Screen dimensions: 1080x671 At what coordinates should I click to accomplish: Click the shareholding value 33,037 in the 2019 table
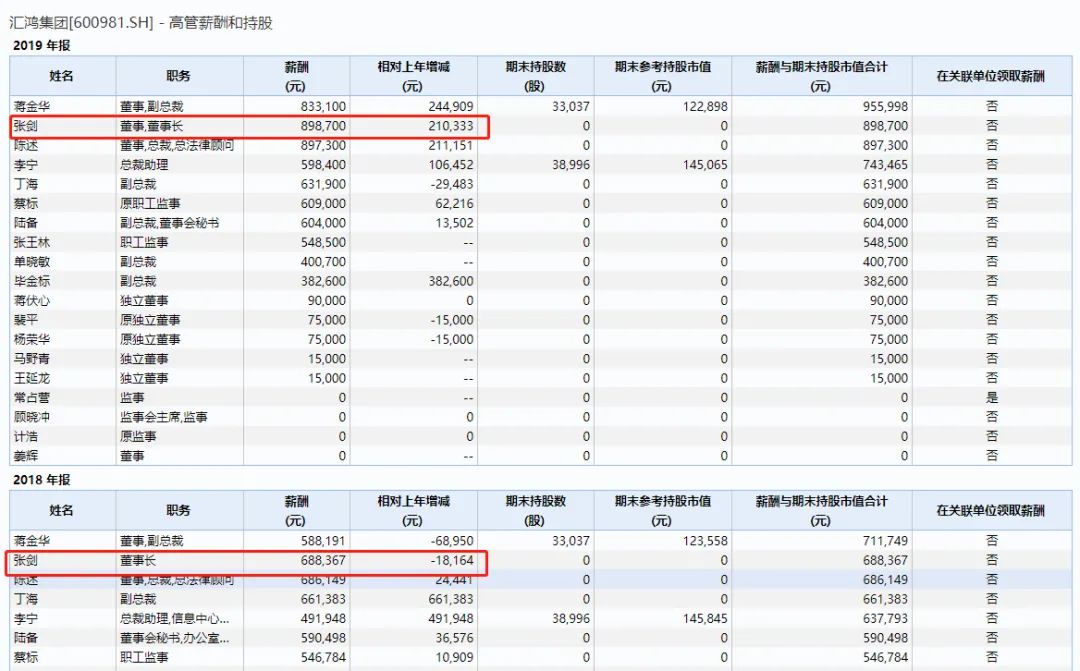[570, 107]
